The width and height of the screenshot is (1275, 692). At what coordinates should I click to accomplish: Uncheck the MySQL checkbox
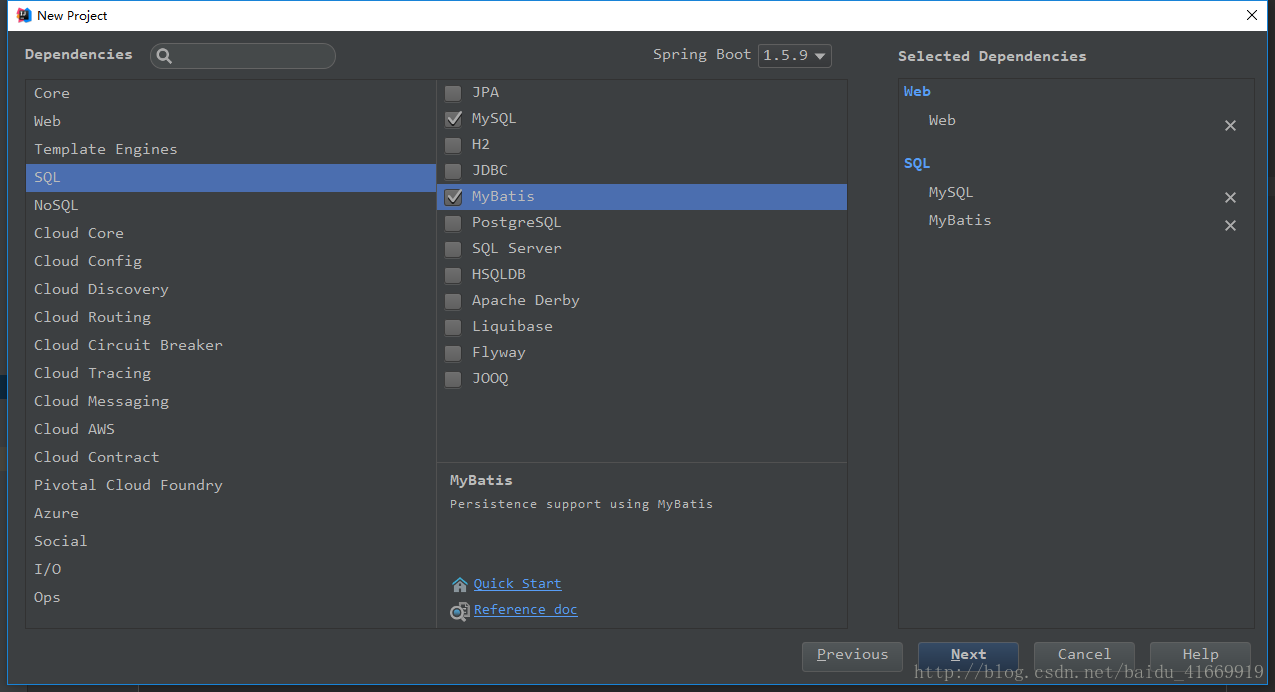point(453,119)
